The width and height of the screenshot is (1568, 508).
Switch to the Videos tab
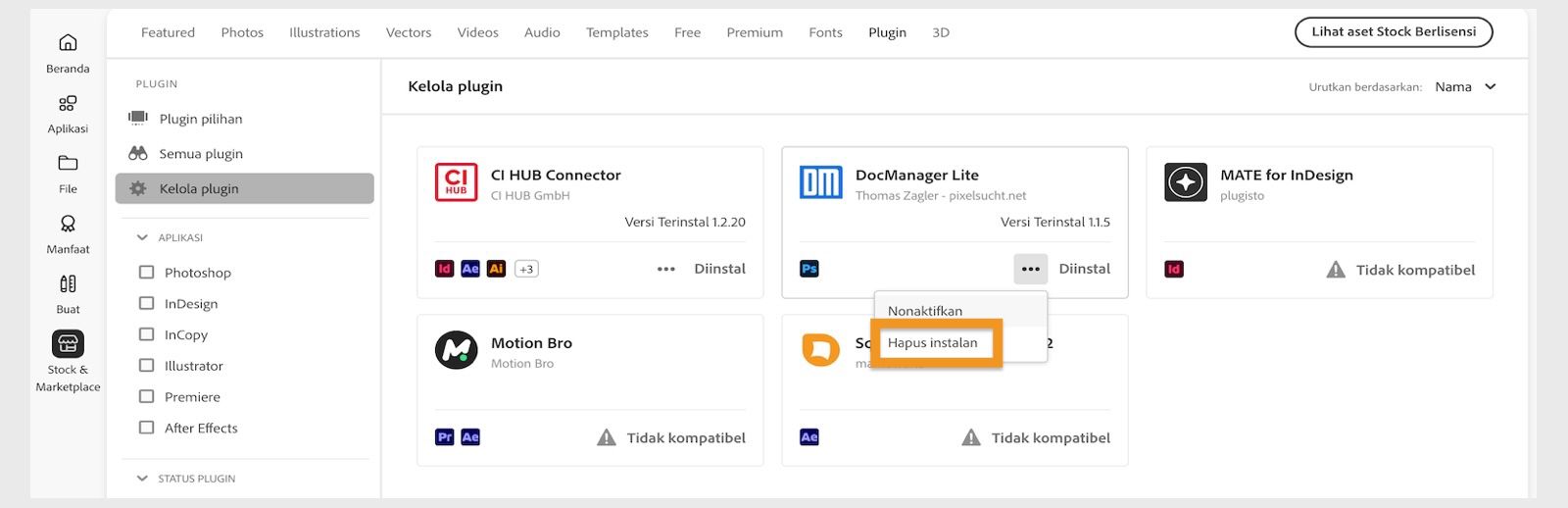click(x=477, y=32)
